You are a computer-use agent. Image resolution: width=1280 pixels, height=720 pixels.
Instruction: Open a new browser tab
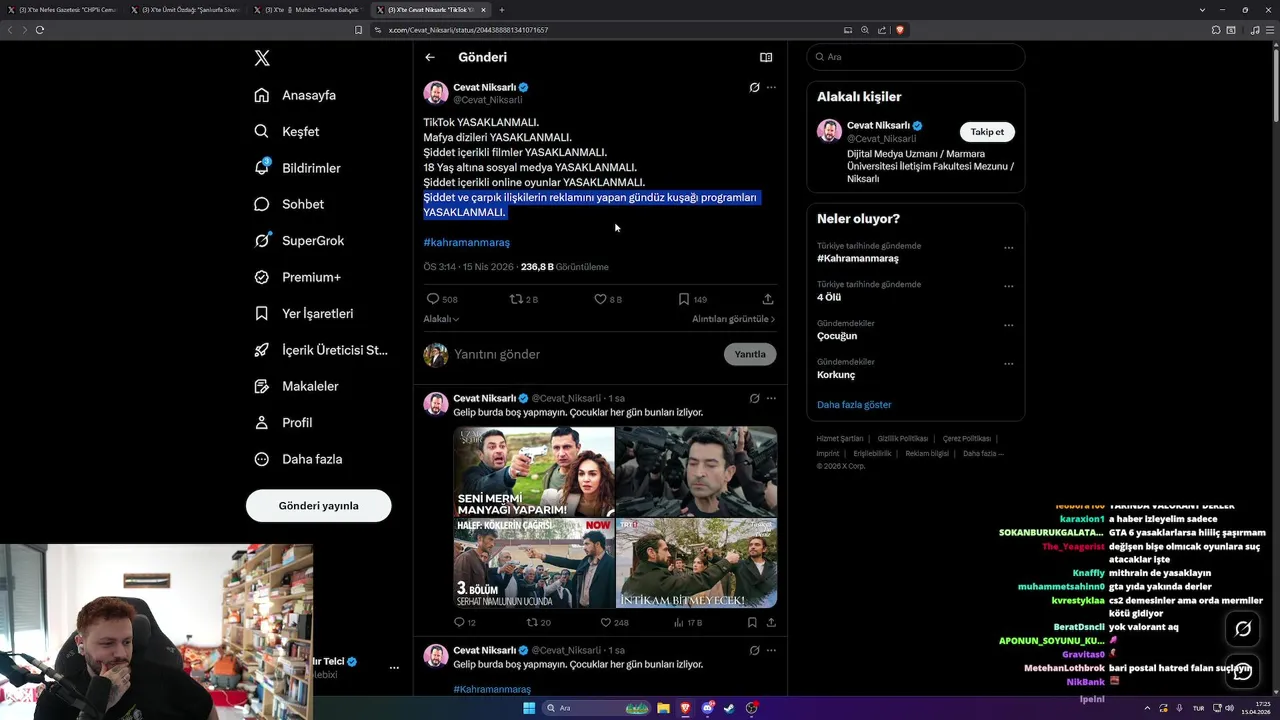click(502, 10)
